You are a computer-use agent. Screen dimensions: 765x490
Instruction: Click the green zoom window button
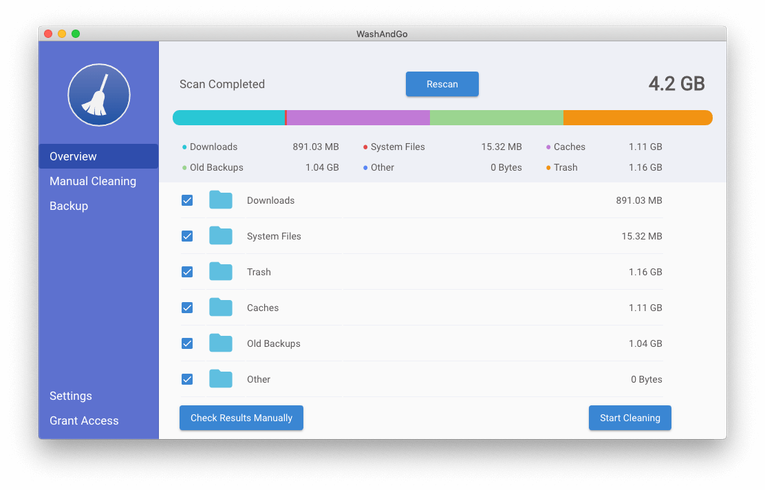[x=76, y=34]
